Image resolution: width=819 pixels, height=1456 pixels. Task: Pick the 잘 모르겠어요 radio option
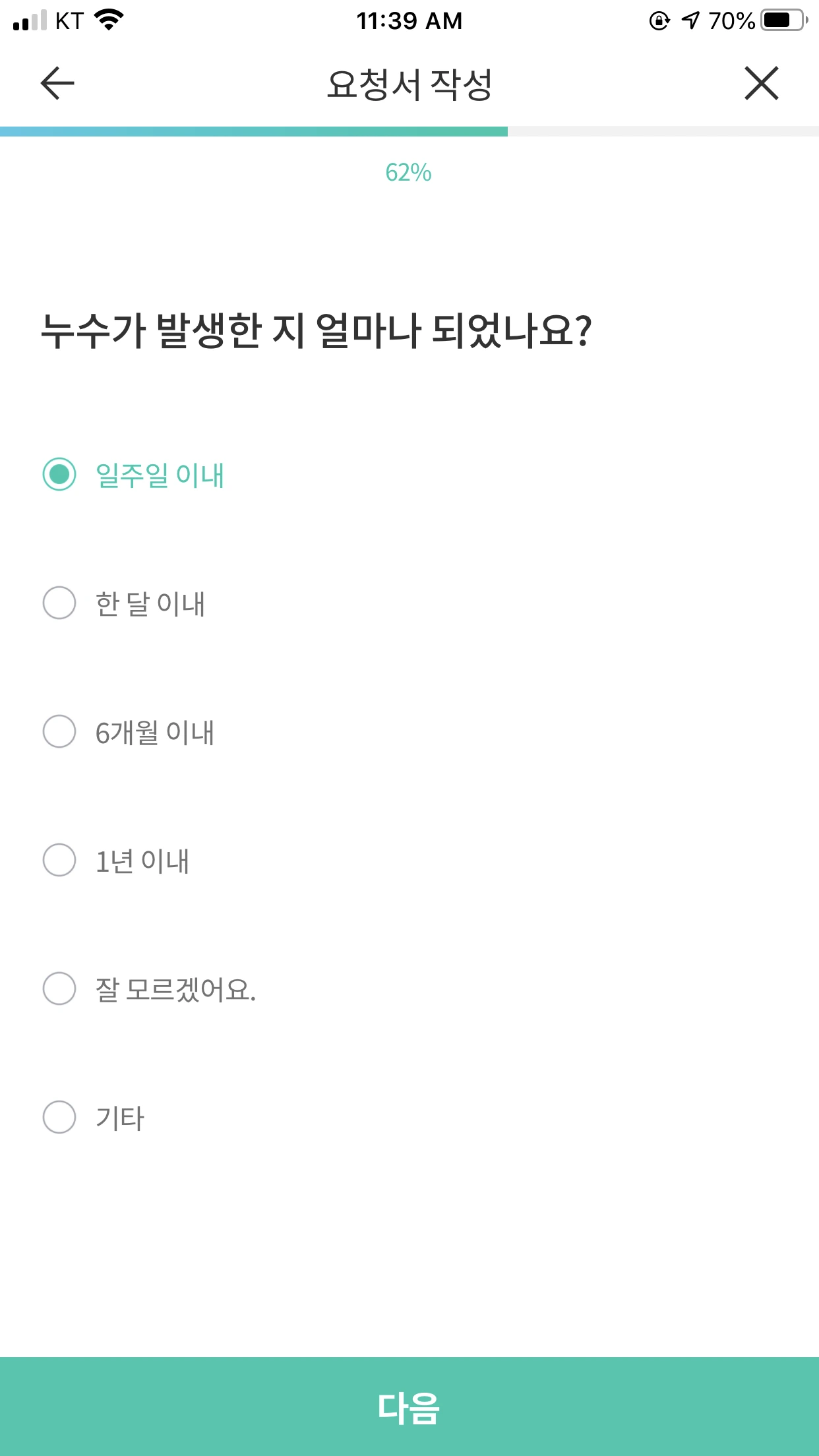[59, 988]
